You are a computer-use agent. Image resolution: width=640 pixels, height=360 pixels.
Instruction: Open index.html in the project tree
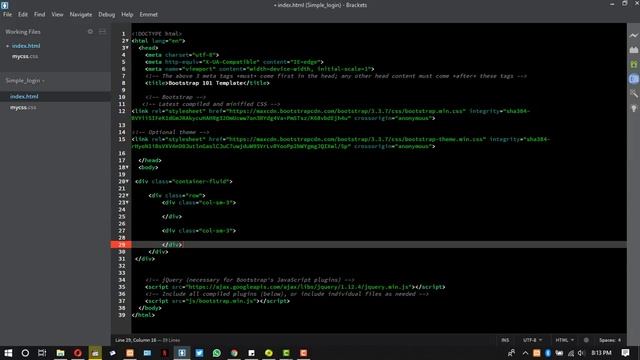click(24, 97)
